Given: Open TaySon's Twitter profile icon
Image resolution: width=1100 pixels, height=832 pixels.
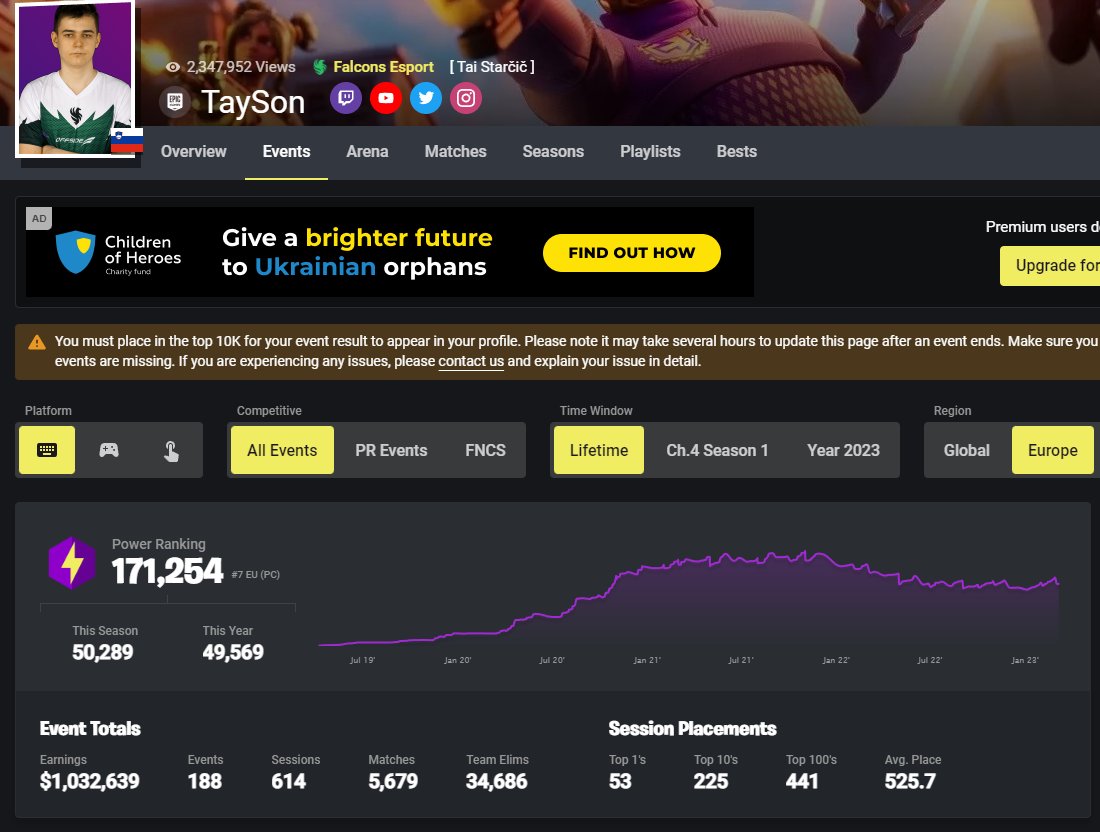Looking at the screenshot, I should [x=426, y=98].
